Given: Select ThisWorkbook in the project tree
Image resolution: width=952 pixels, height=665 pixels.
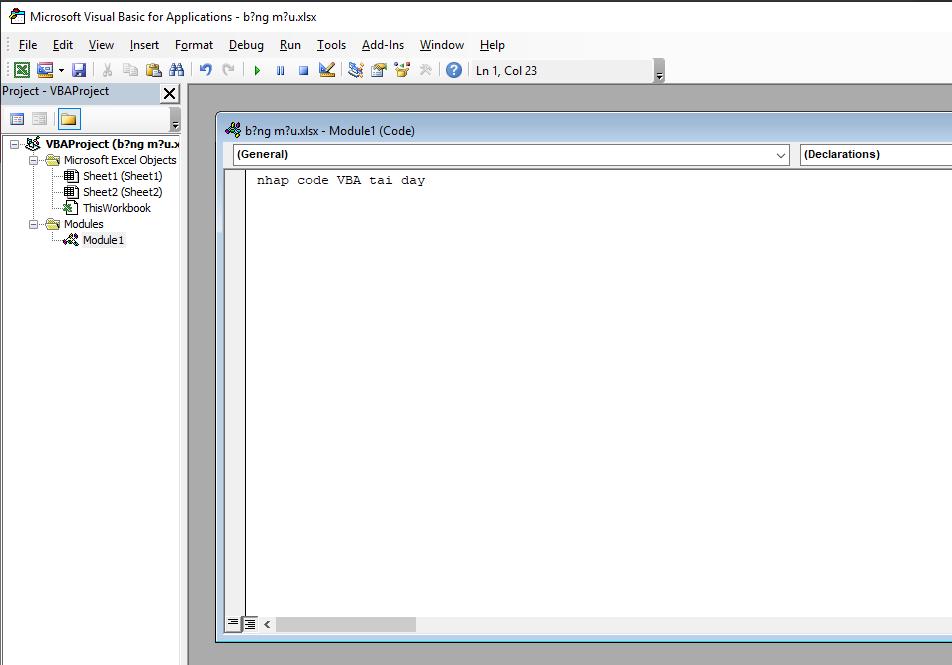Looking at the screenshot, I should 118,207.
